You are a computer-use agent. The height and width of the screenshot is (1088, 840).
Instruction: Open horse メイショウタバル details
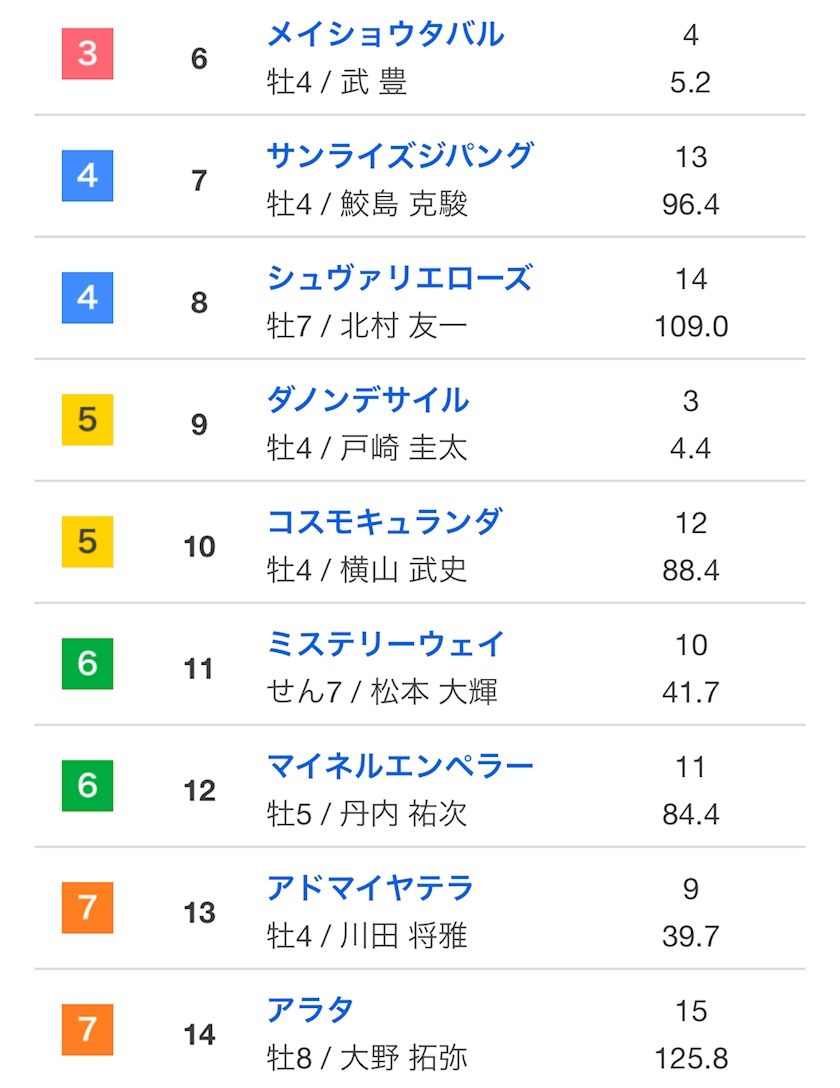click(385, 35)
